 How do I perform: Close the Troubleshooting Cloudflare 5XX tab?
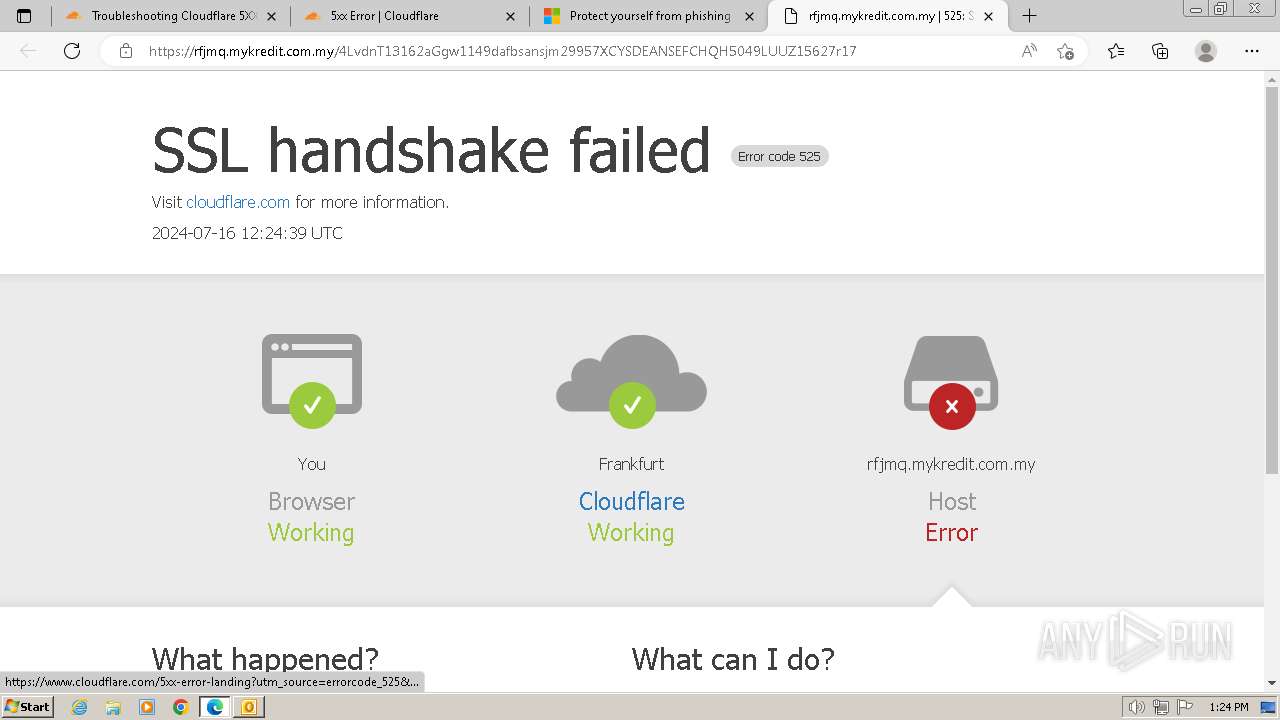coord(271,16)
